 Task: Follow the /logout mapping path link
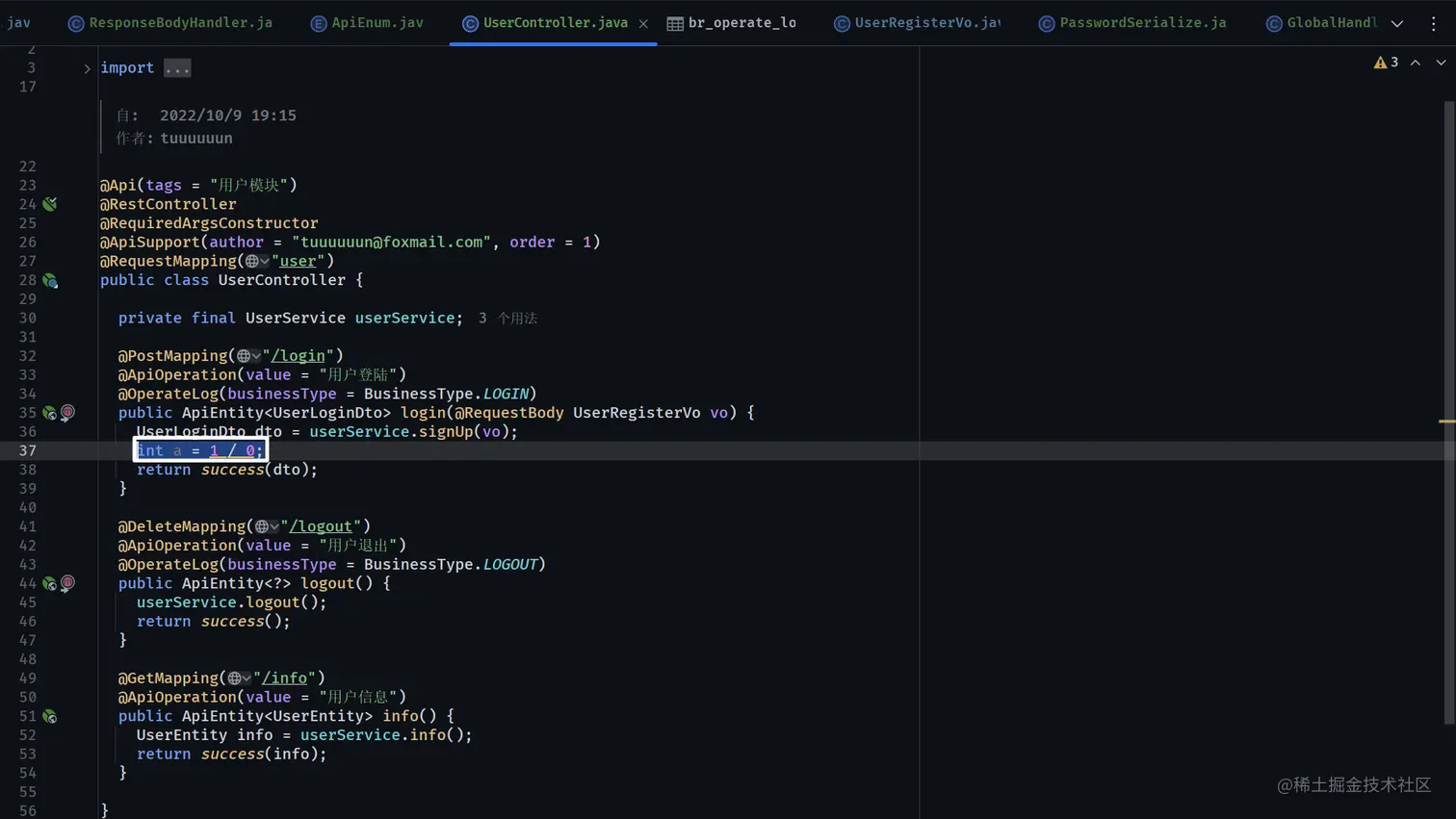[321, 526]
